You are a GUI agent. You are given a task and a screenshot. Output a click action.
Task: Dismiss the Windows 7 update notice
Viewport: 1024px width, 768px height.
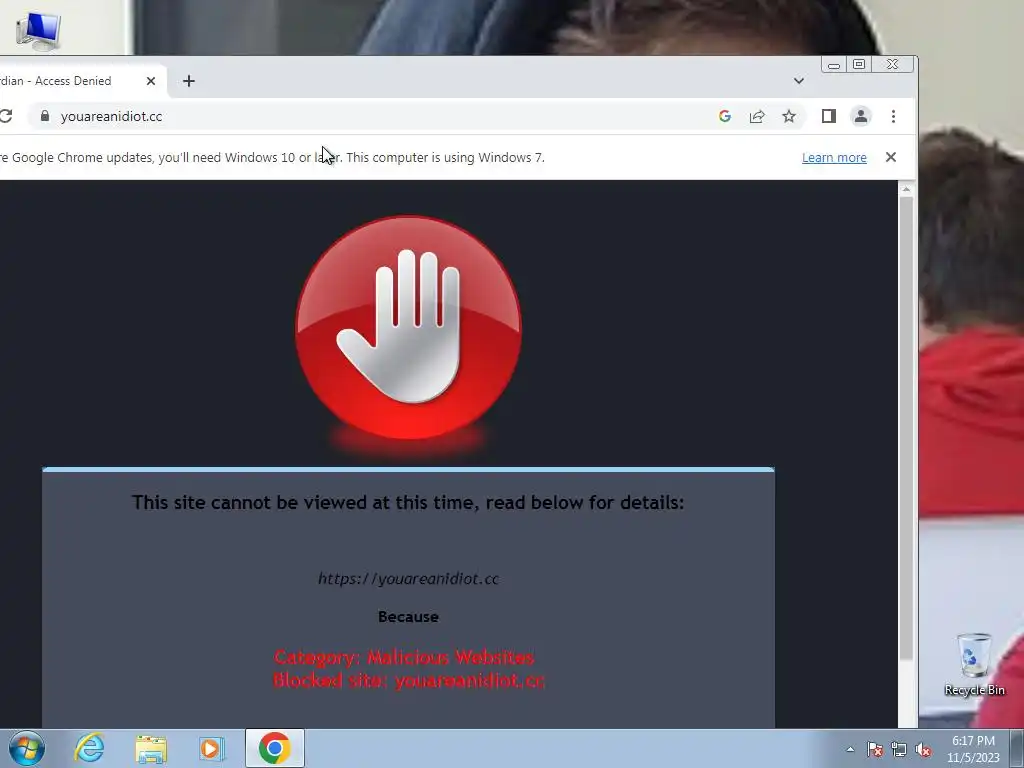pos(891,157)
